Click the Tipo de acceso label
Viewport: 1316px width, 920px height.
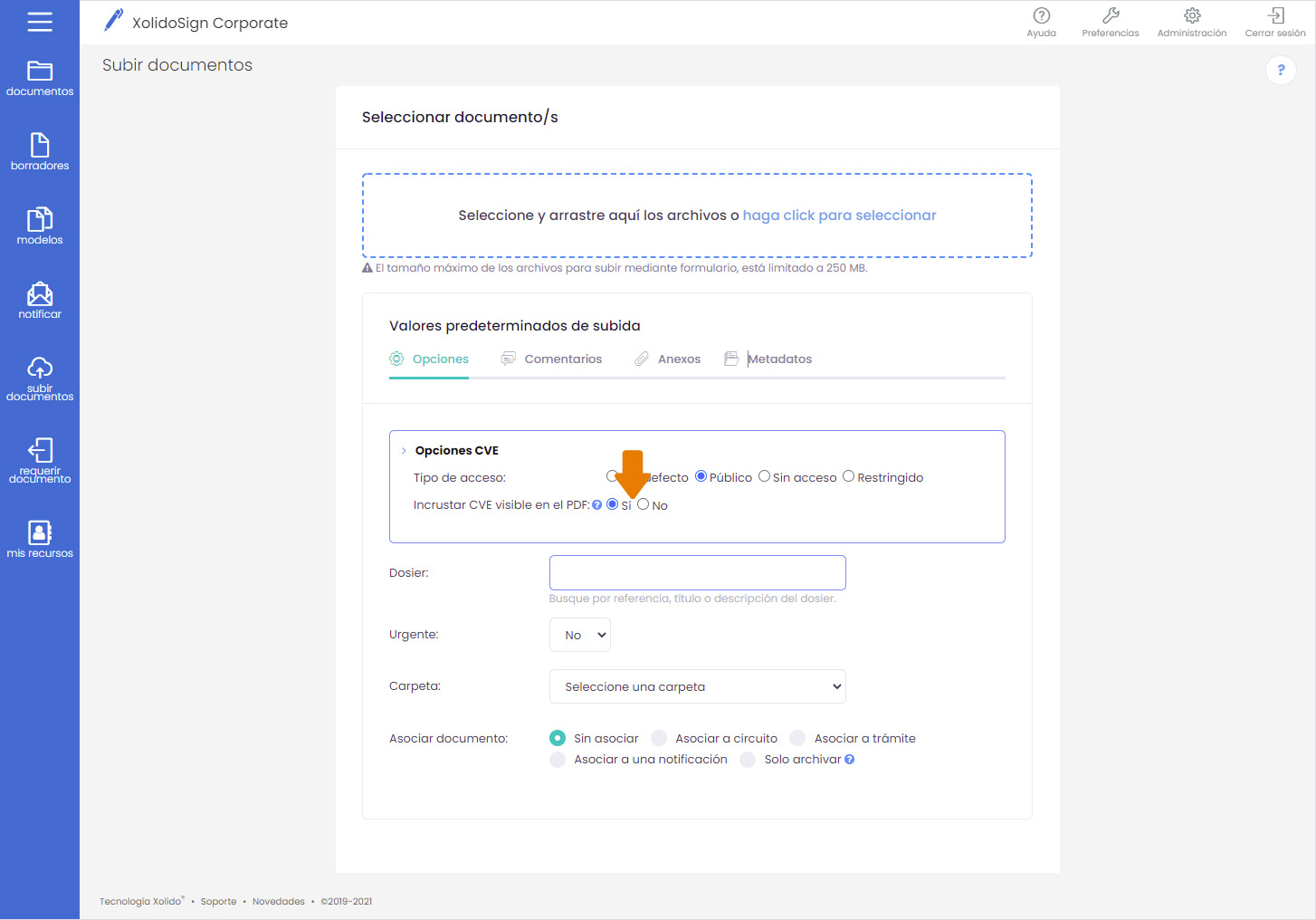460,478
